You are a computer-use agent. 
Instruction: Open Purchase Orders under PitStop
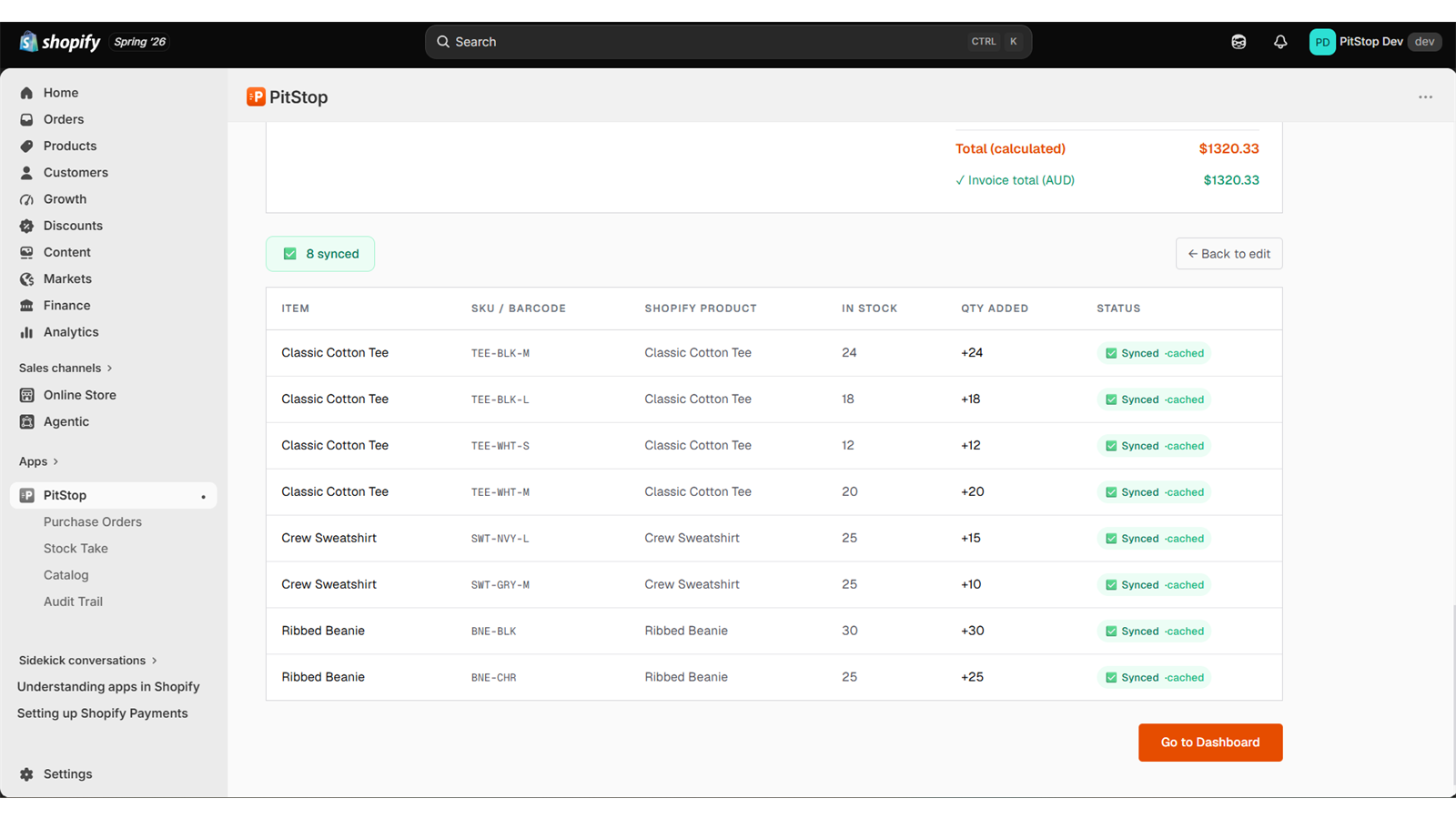pos(93,522)
